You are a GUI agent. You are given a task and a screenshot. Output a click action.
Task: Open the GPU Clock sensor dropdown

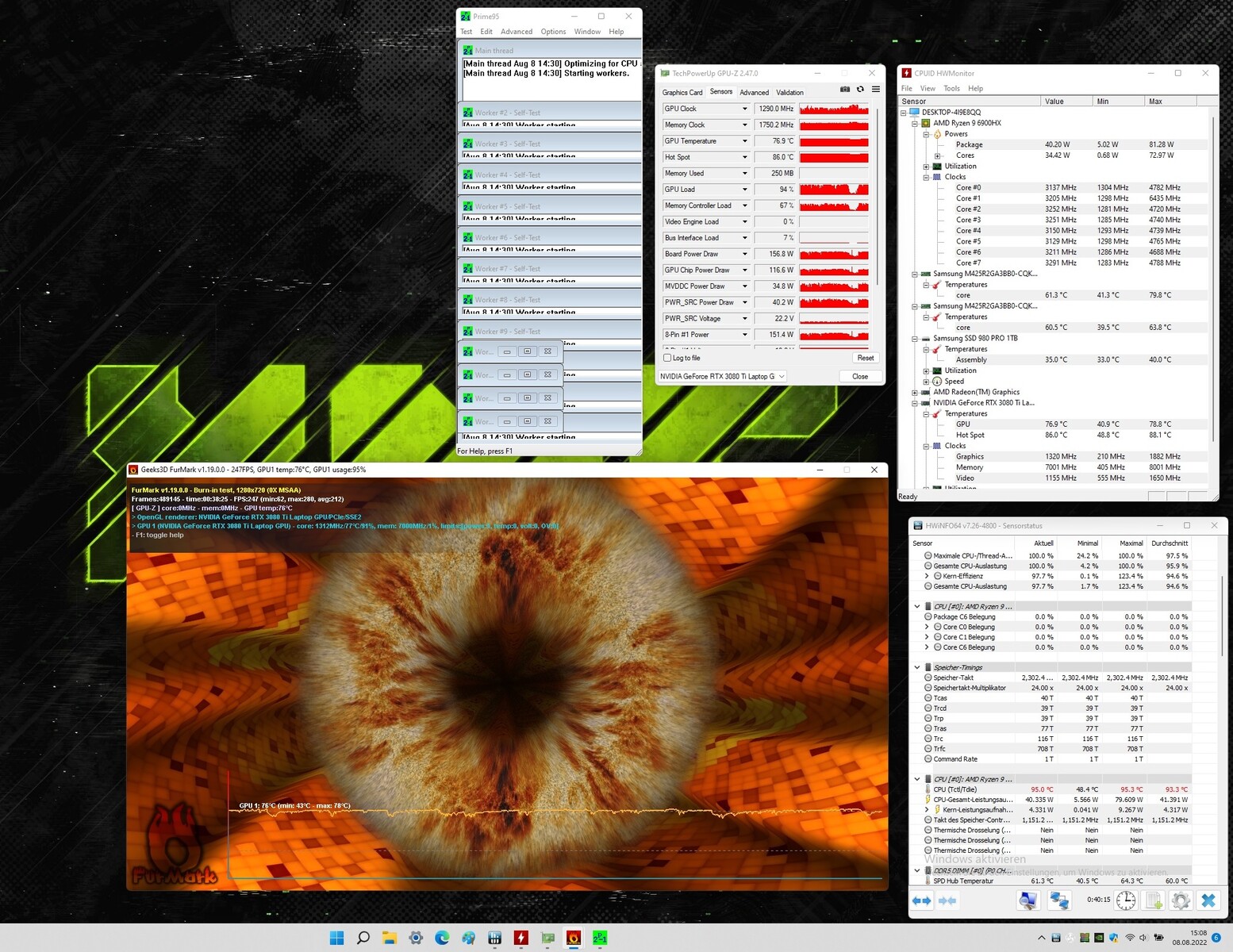tap(744, 109)
